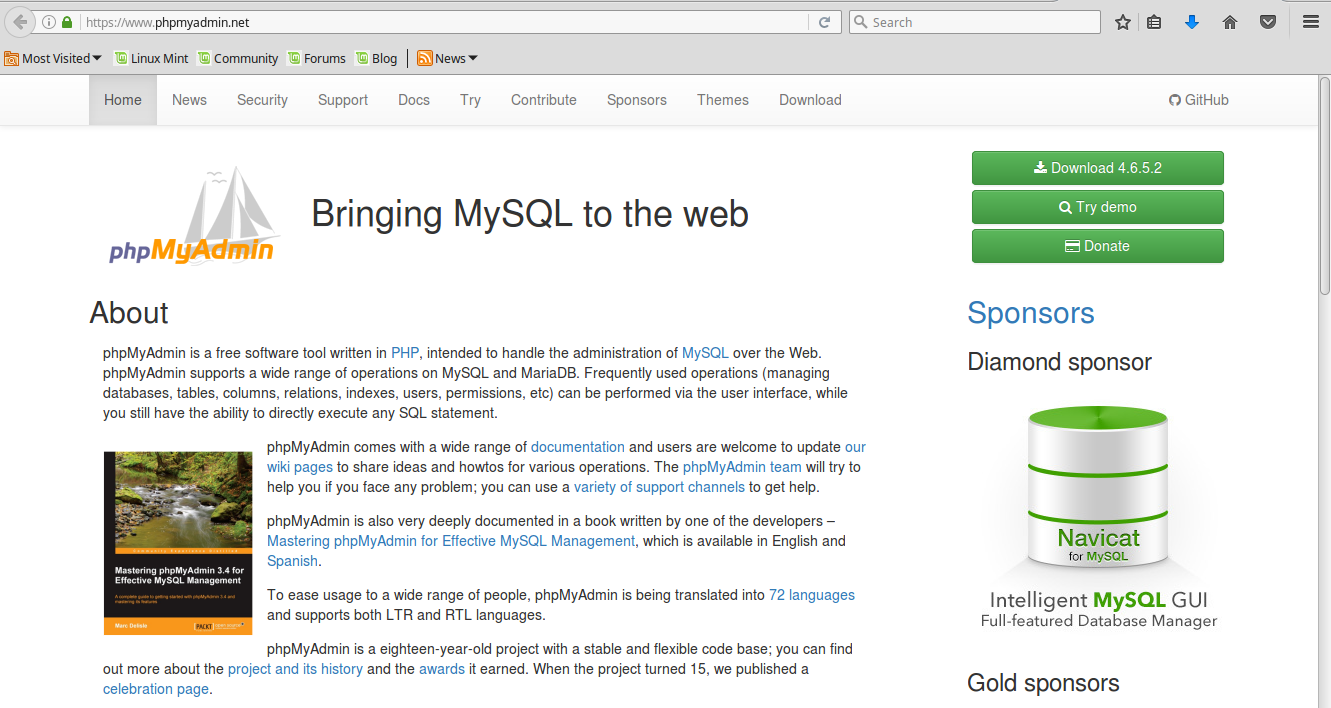Viewport: 1331px width, 708px height.
Task: Open the Docs navigation item
Action: click(414, 100)
